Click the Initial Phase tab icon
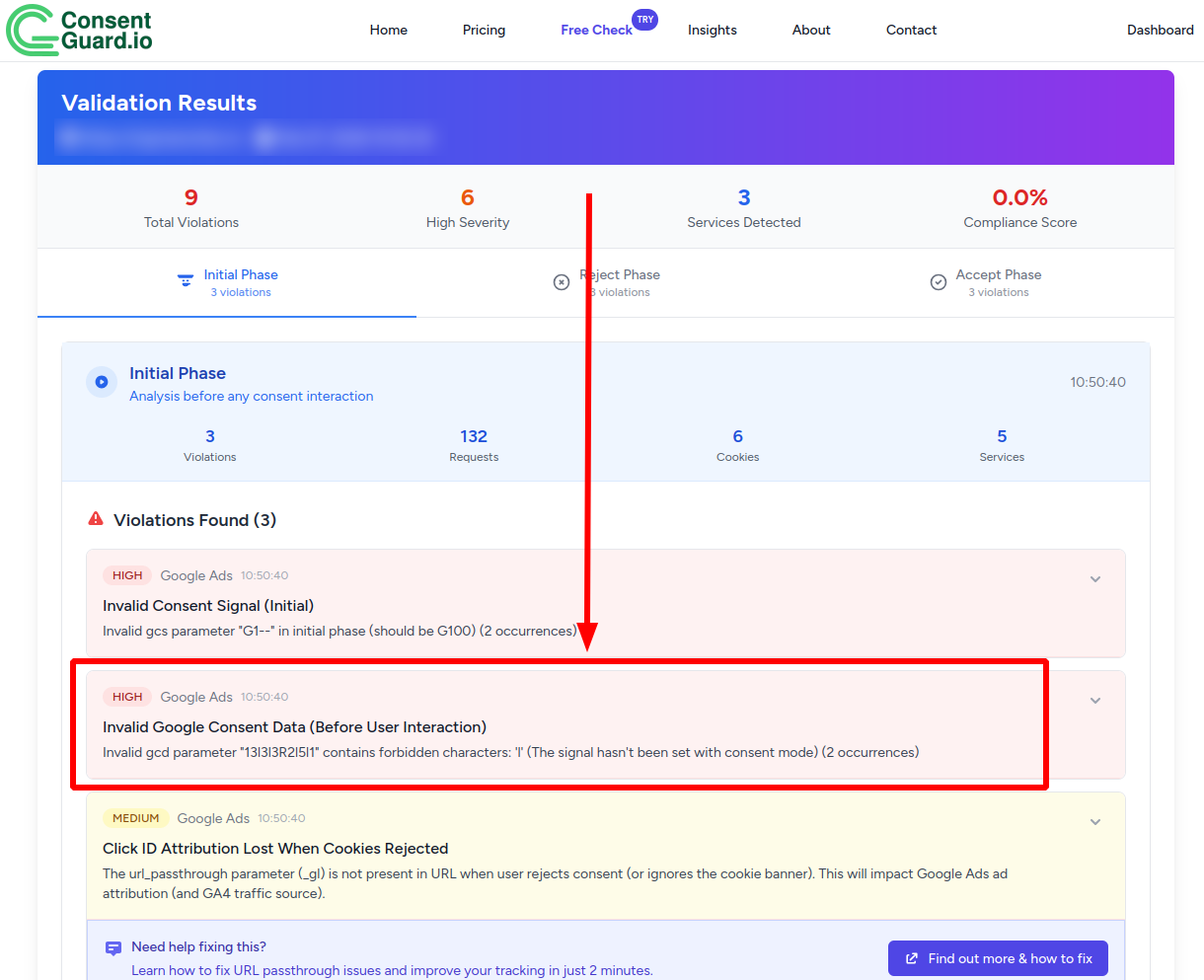The width and height of the screenshot is (1204, 980). 185,280
